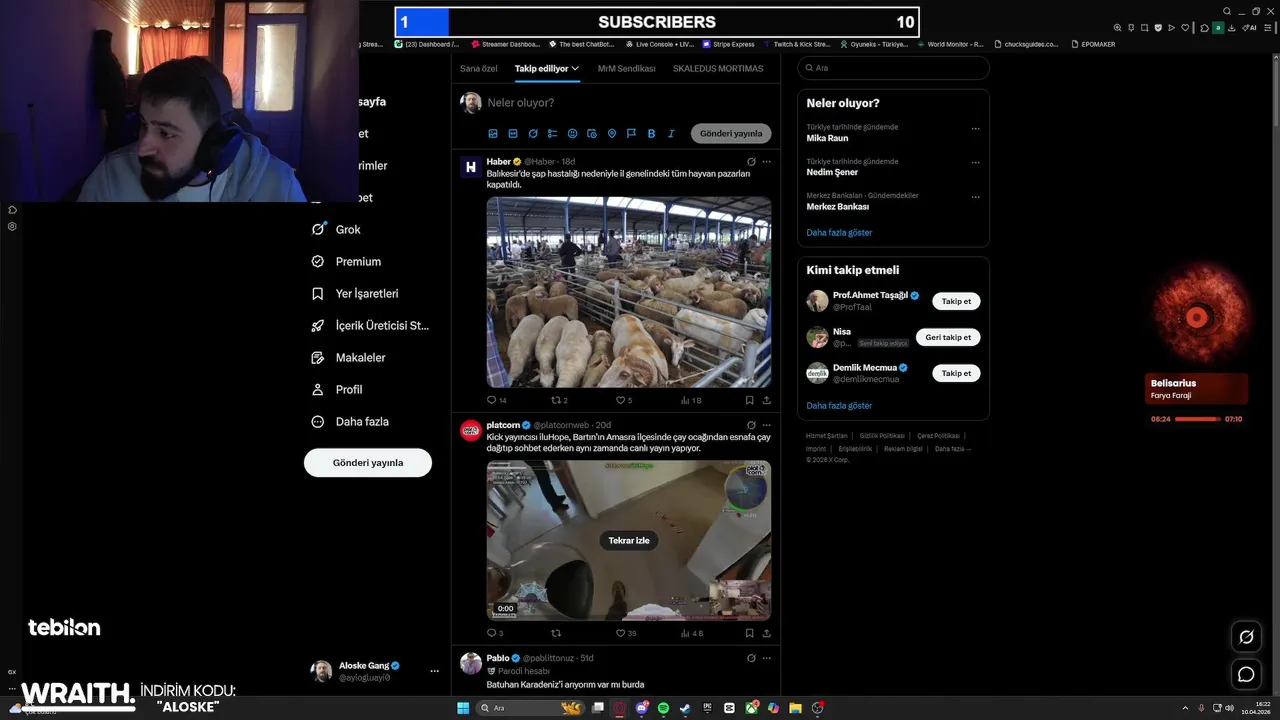Screen dimensions: 1280x720
Task: Click the flag icon in composer toolbar
Action: [631, 133]
